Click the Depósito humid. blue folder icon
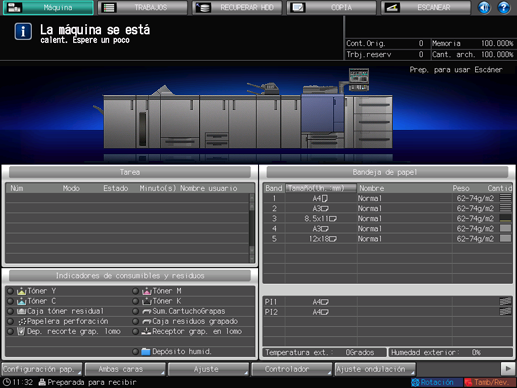The width and height of the screenshot is (517, 388). [146, 352]
